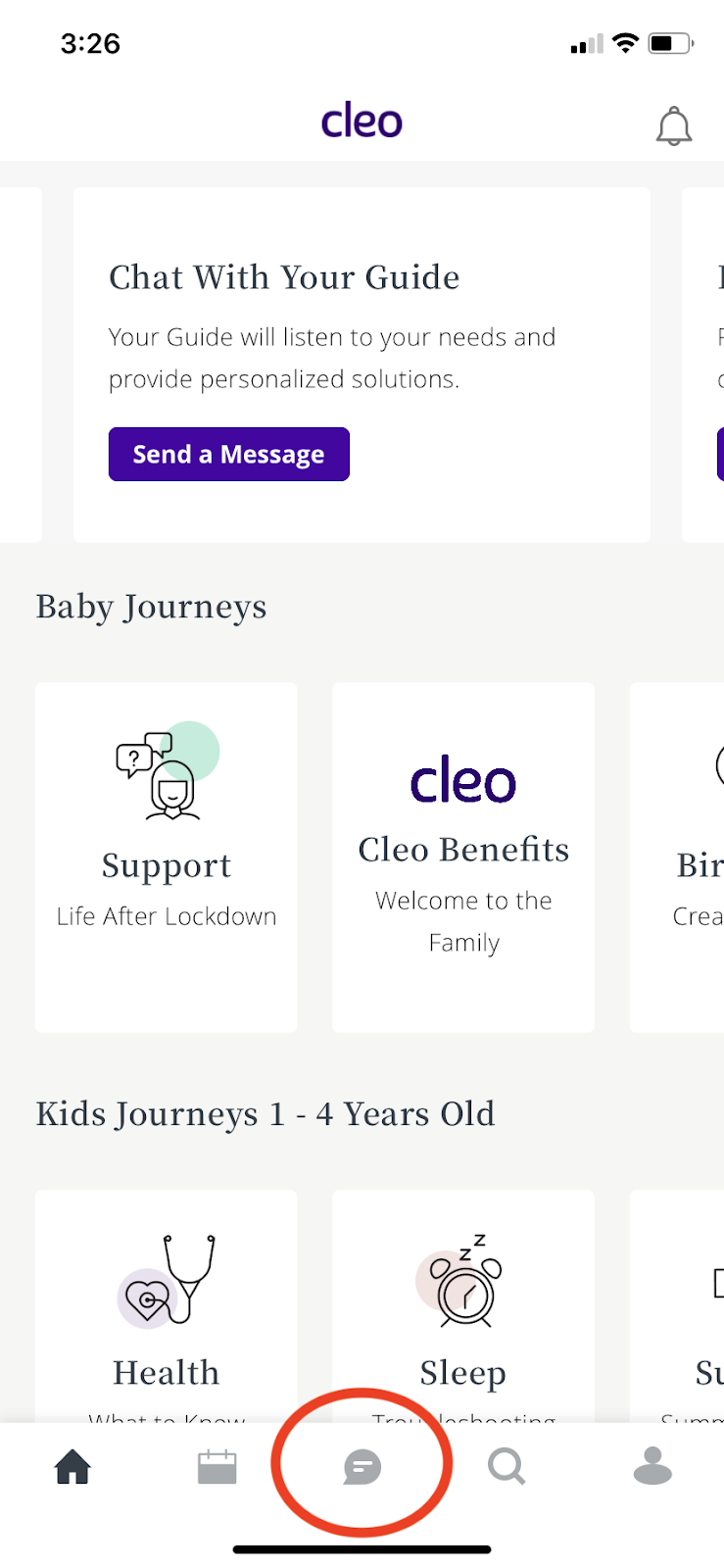Open the Sleep journey title

463,1373
